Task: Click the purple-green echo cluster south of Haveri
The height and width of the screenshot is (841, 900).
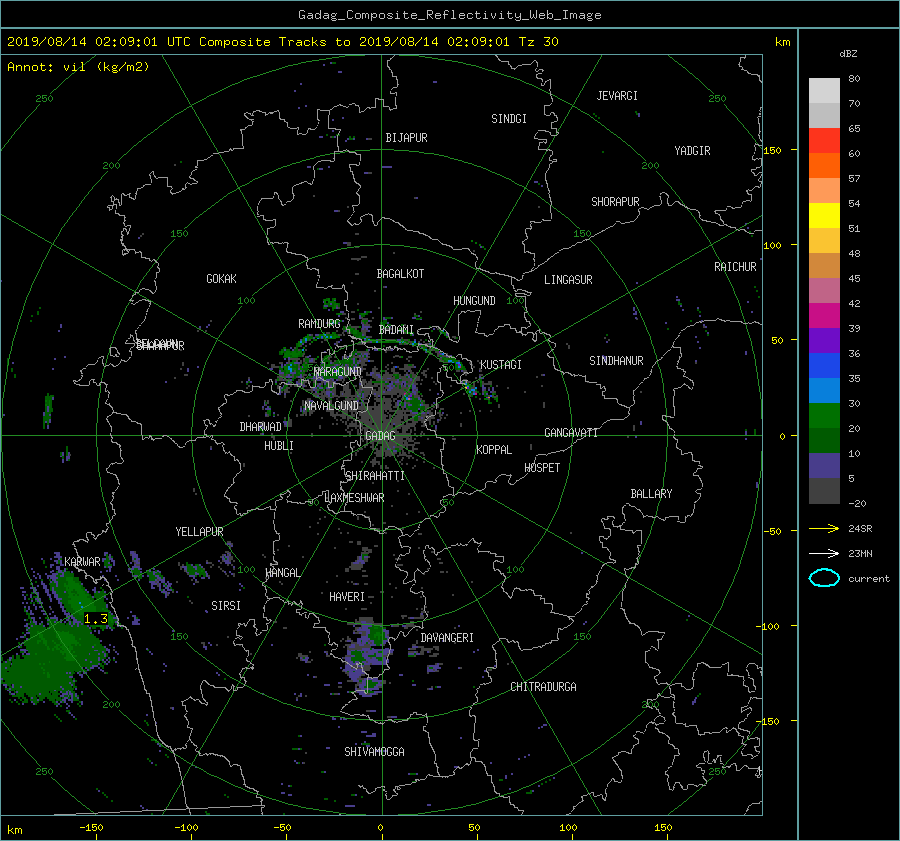Action: click(x=368, y=656)
